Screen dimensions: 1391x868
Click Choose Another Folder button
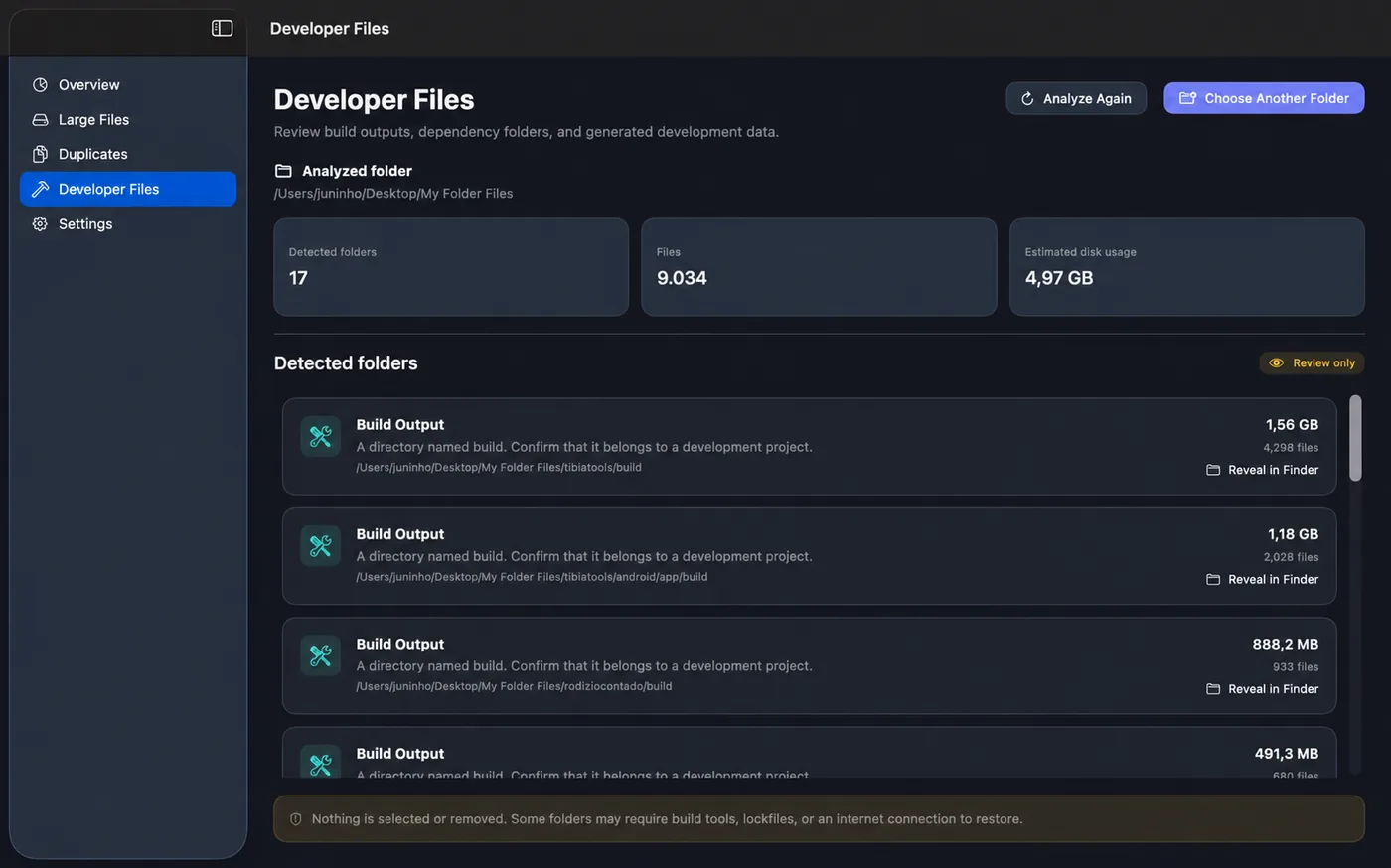click(x=1264, y=98)
